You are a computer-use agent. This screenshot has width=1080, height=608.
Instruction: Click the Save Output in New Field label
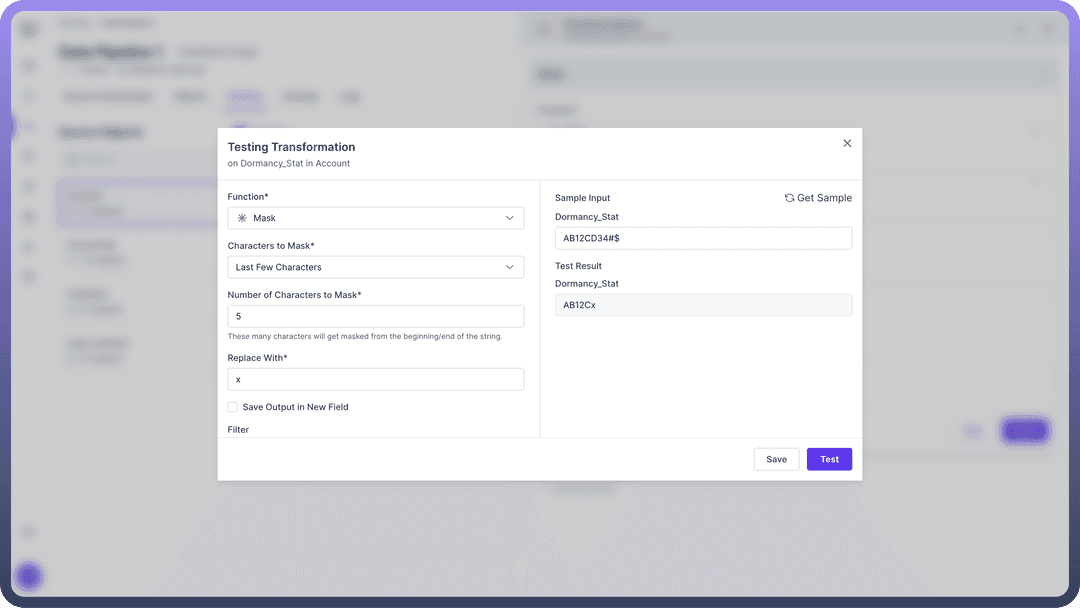(x=295, y=407)
